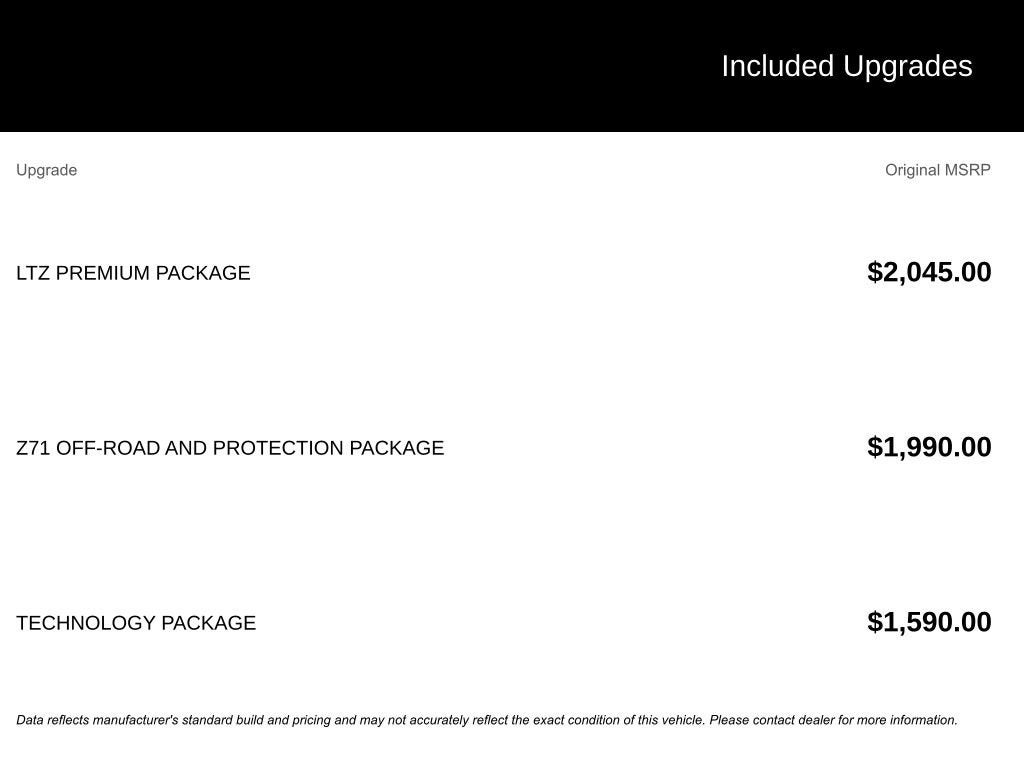Click the $2,045.00 price
The width and height of the screenshot is (1024, 768).
pos(929,272)
